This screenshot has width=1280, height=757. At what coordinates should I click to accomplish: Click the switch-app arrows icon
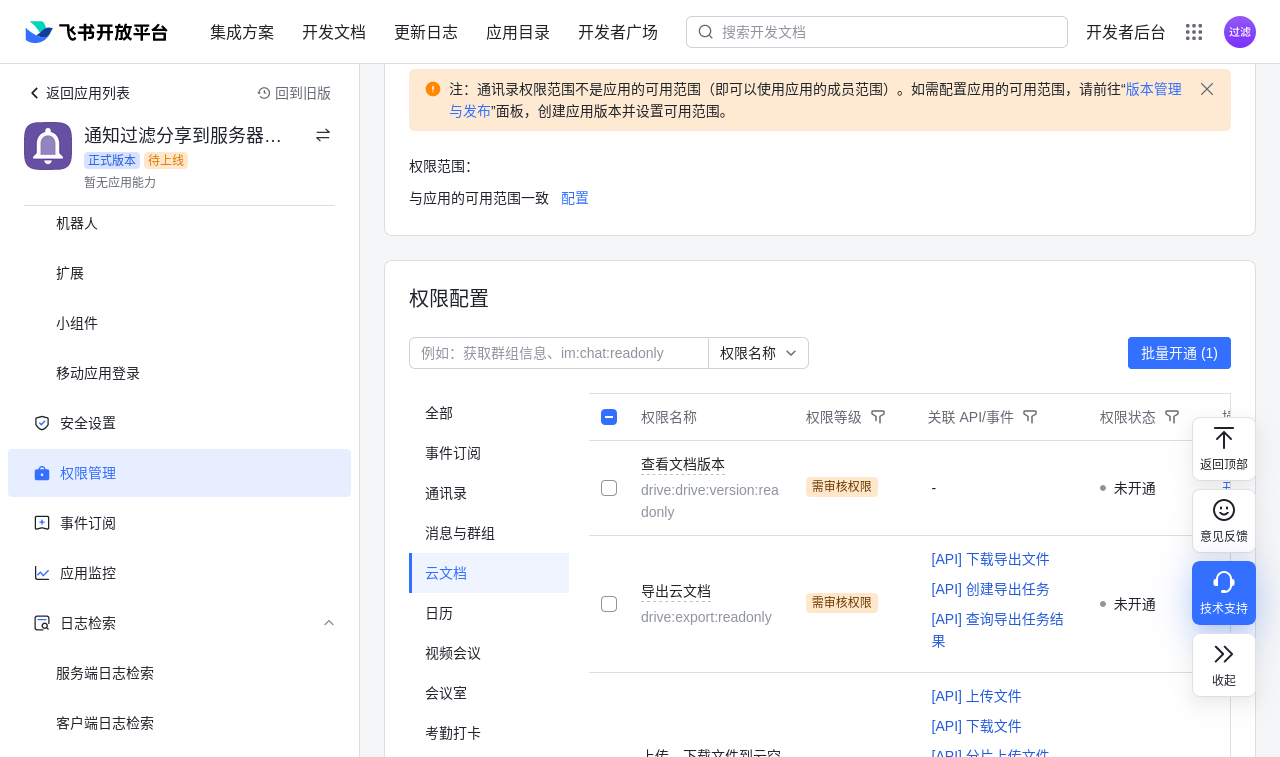(x=323, y=135)
